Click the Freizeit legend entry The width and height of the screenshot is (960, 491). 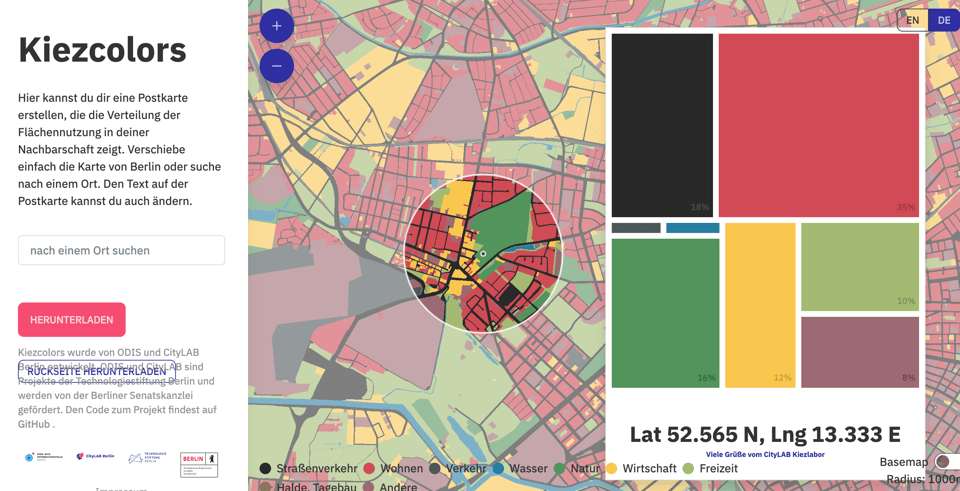pos(711,468)
